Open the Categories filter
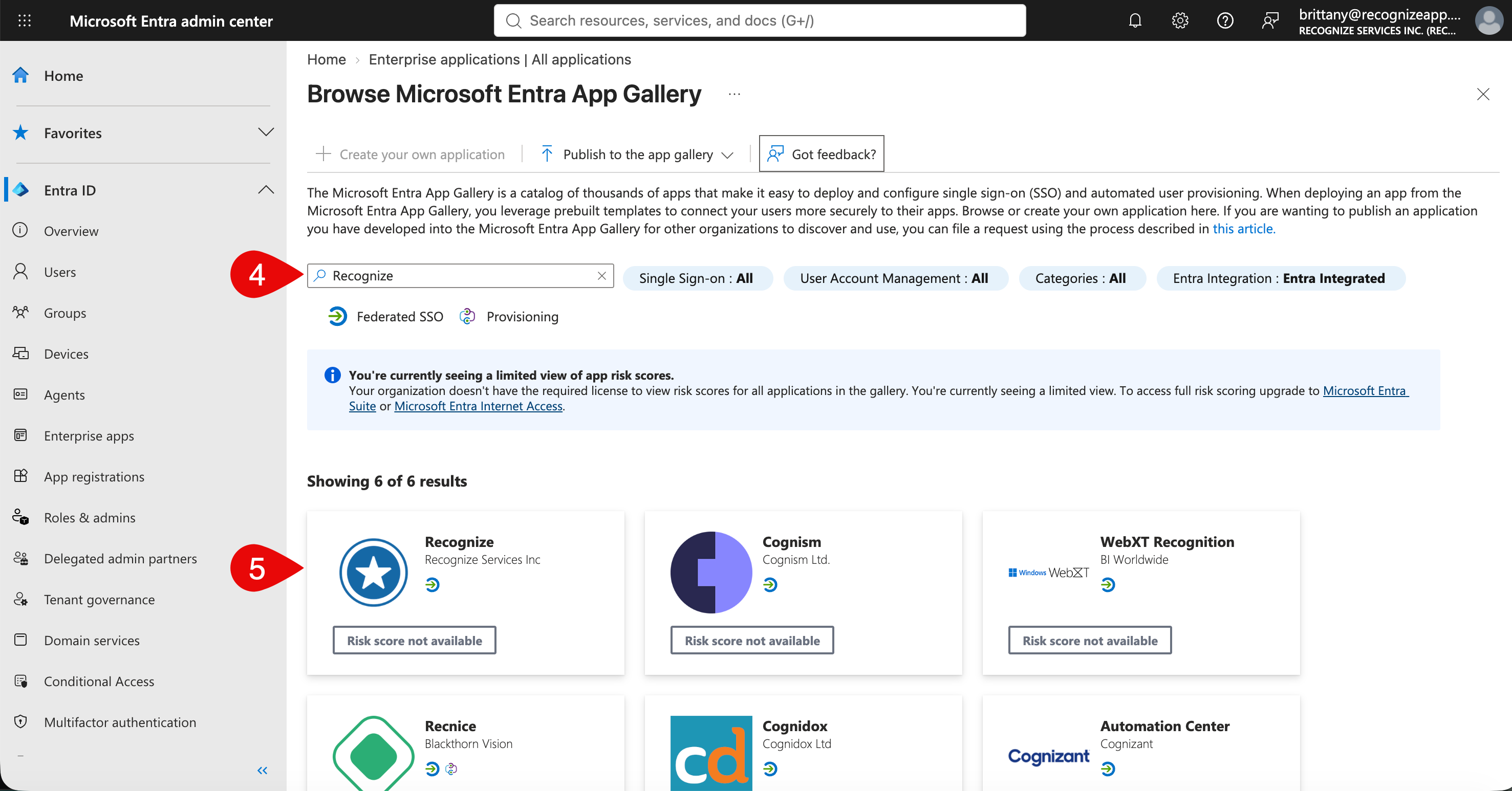Image resolution: width=1512 pixels, height=791 pixels. (1082, 278)
